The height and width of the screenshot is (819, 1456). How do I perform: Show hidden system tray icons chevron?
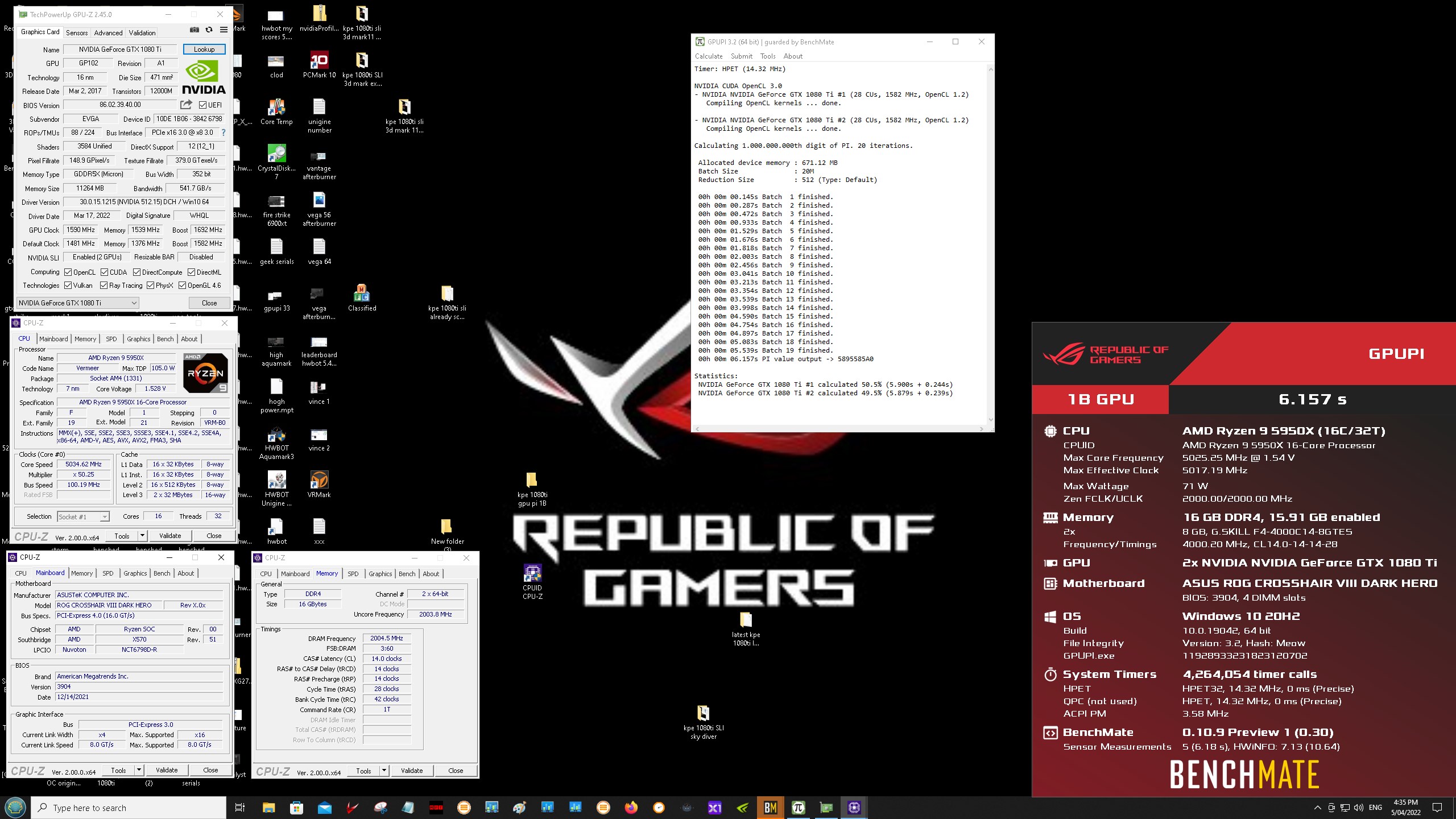[1317, 808]
